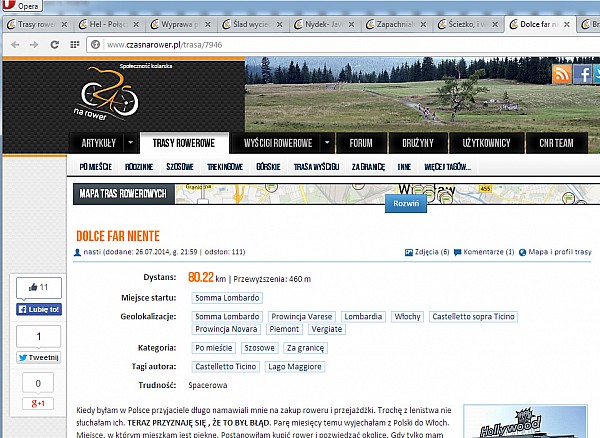Open Zdjęcia (6) photos link

coord(426,252)
